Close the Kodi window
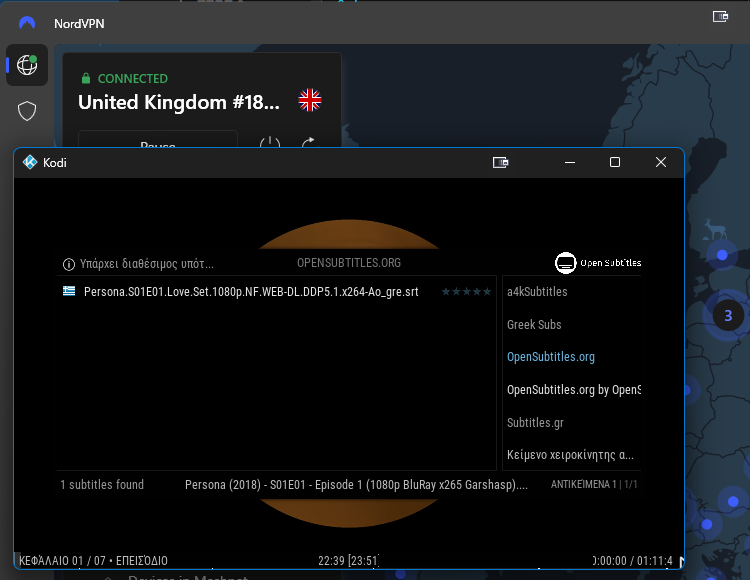The width and height of the screenshot is (750, 580). coord(661,163)
